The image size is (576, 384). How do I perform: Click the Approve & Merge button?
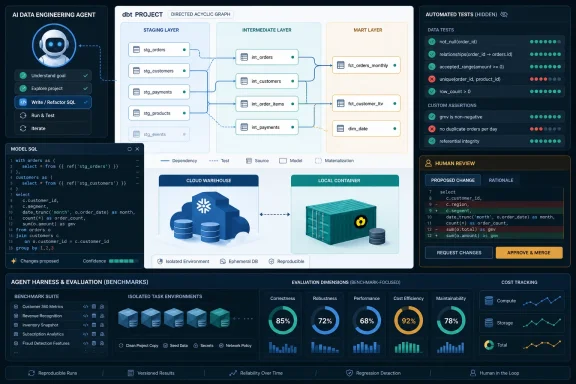(x=529, y=253)
